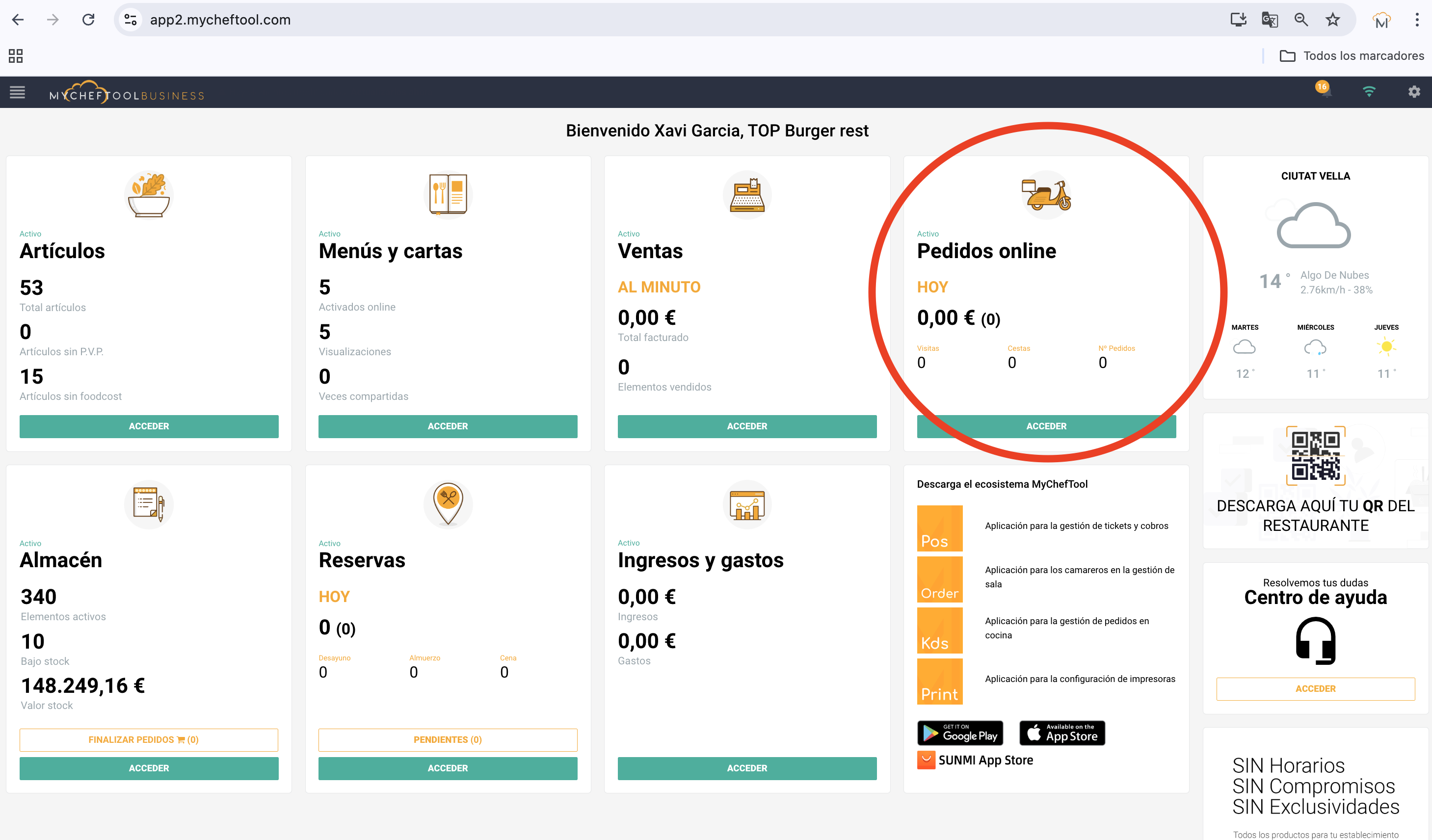Click the Pedidos online scooter icon
The height and width of the screenshot is (840, 1432).
point(1046,194)
